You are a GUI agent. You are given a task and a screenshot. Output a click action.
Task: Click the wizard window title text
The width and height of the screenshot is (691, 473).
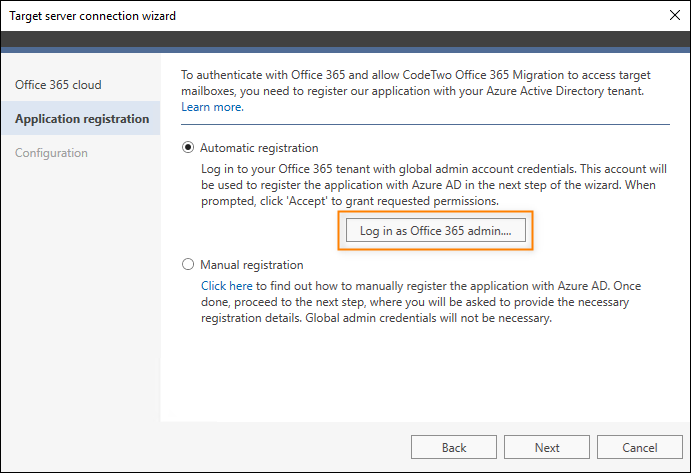93,16
